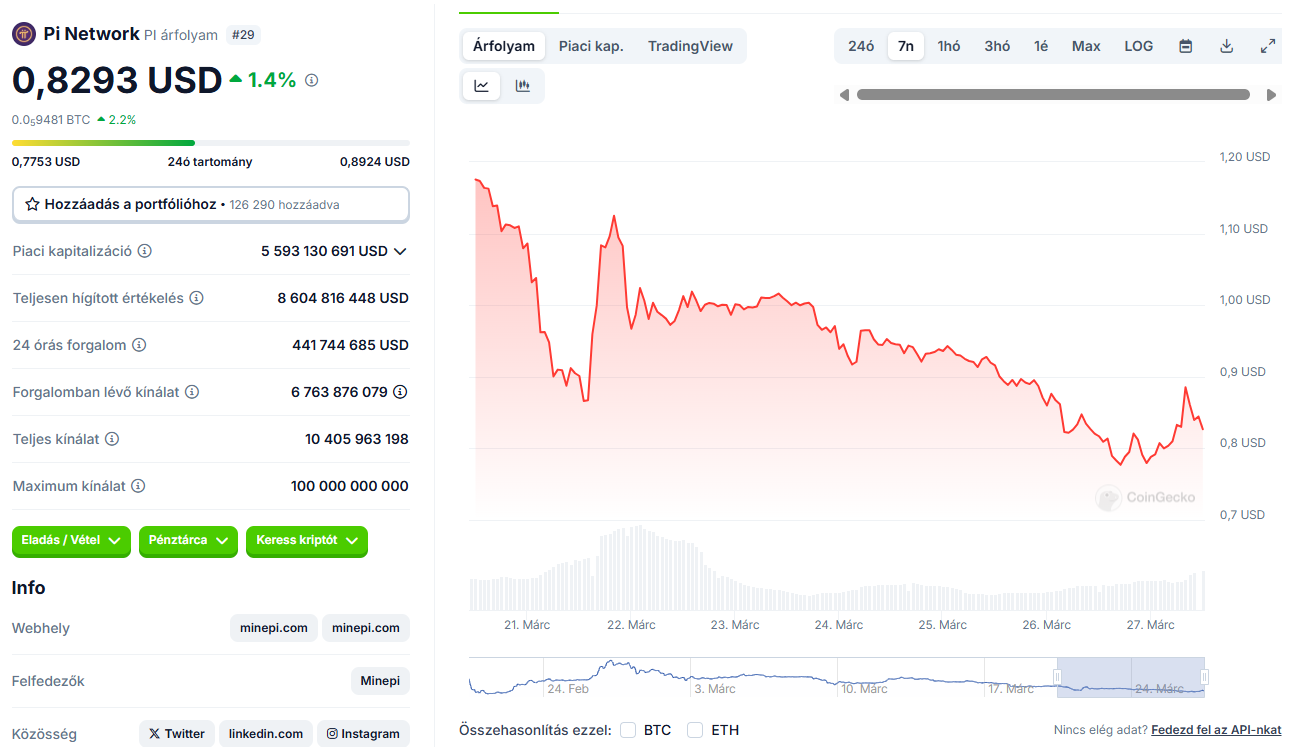Screen dimensions: 1299x751
Task: Enable ETH comparison checkbox
Action: tap(695, 730)
